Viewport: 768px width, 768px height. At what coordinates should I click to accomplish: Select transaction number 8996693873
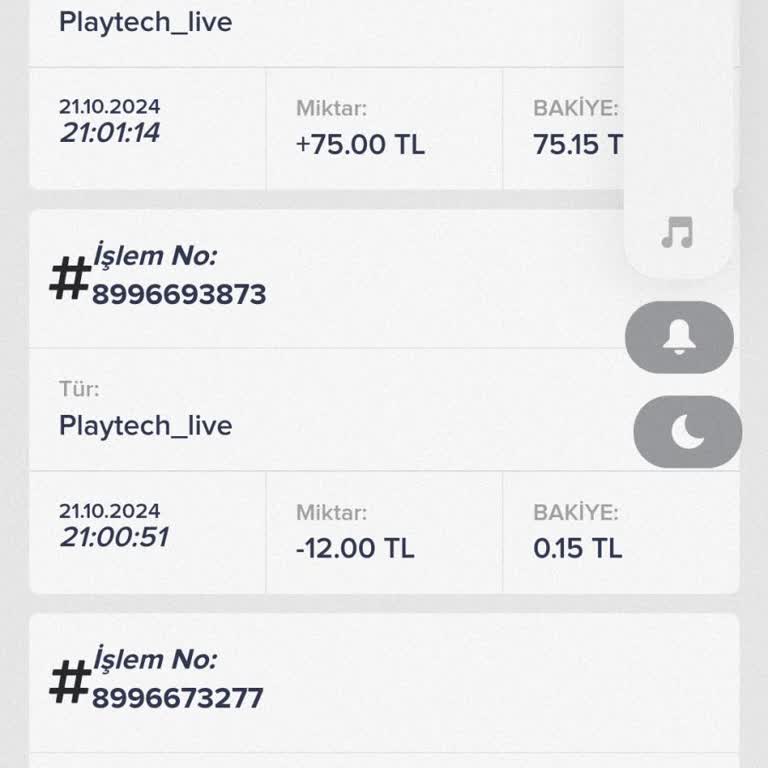point(179,294)
